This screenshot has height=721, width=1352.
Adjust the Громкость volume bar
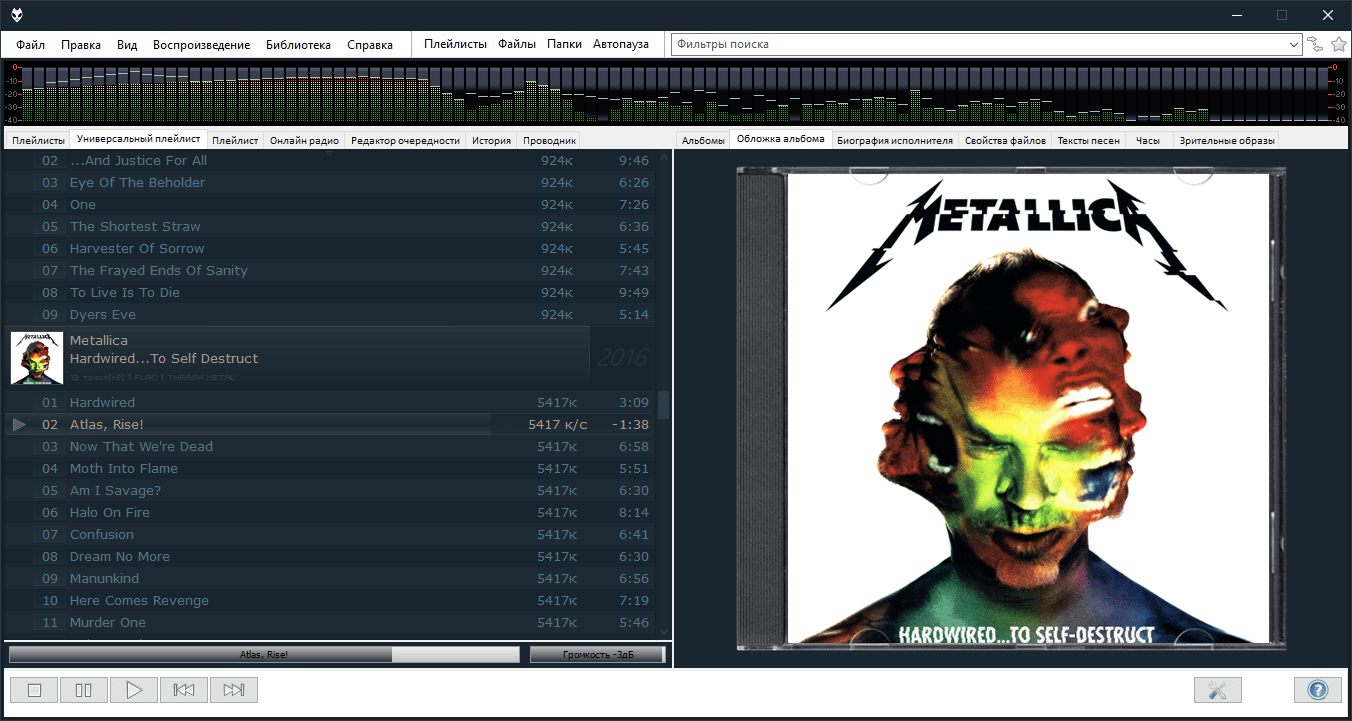coord(597,655)
